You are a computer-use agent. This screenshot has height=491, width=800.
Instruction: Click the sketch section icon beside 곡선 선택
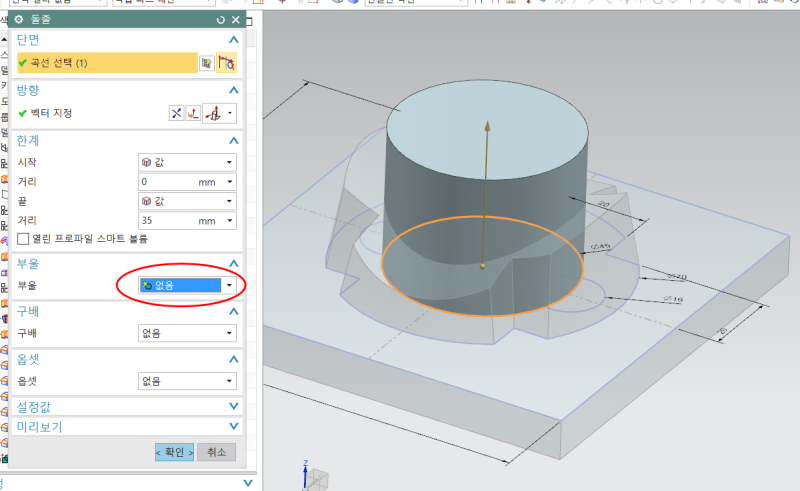point(206,63)
